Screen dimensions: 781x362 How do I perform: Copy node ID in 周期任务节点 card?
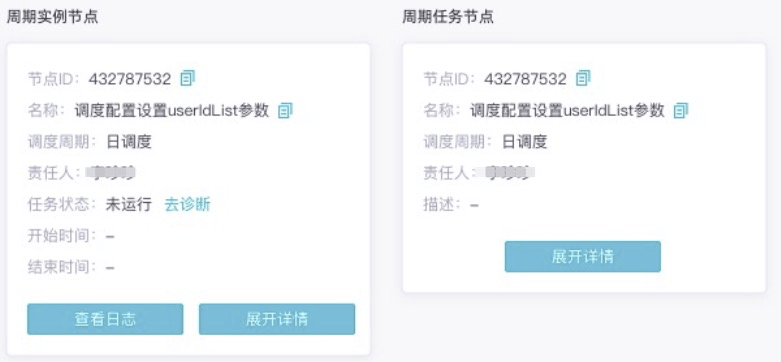coord(583,78)
